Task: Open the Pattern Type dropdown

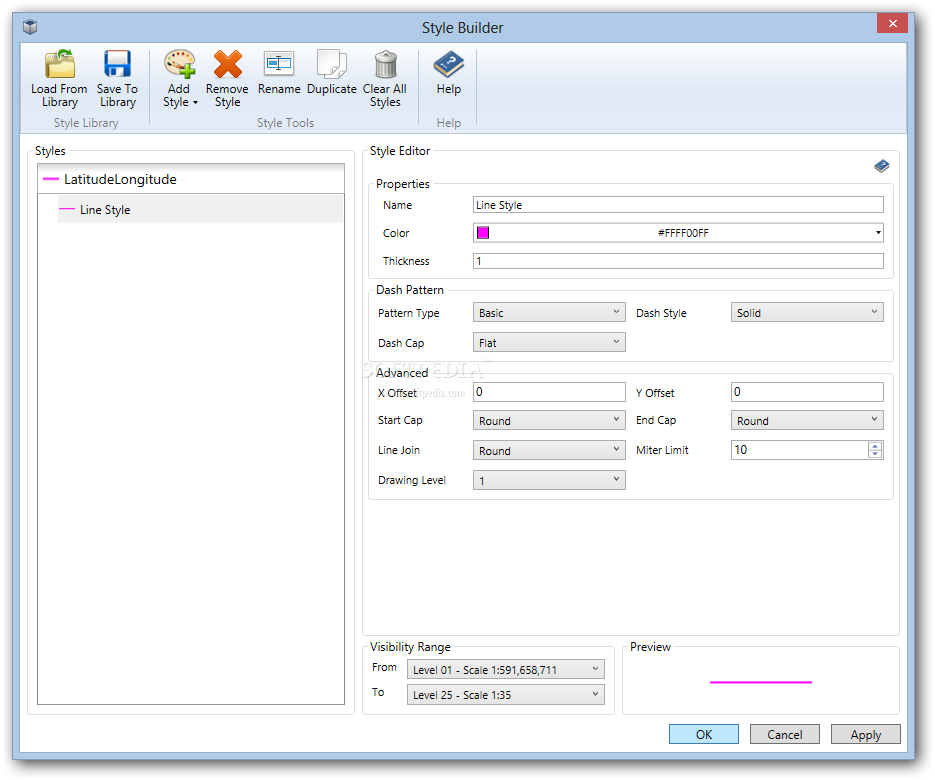Action: [x=549, y=312]
